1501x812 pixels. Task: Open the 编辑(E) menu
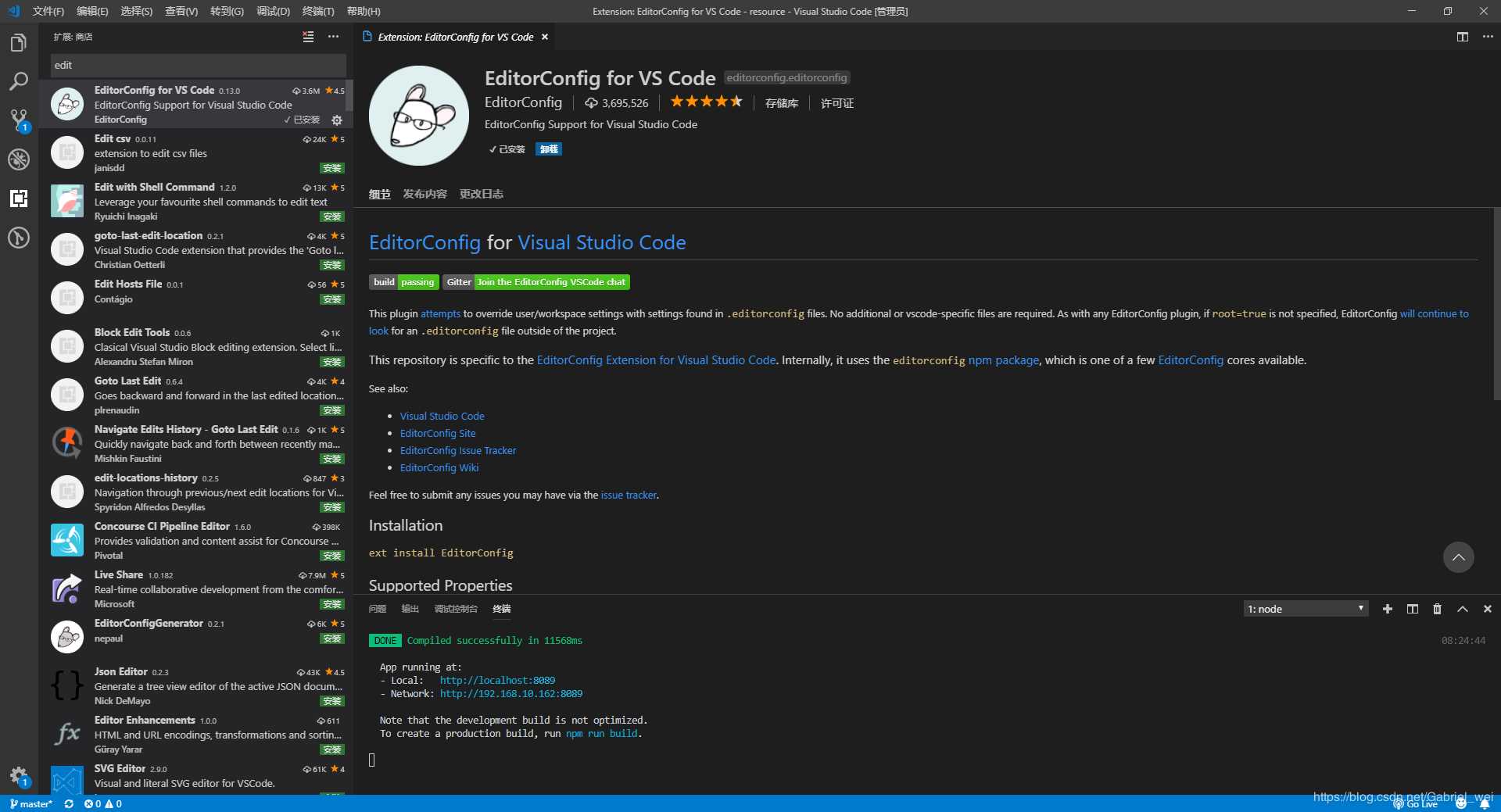pos(92,11)
